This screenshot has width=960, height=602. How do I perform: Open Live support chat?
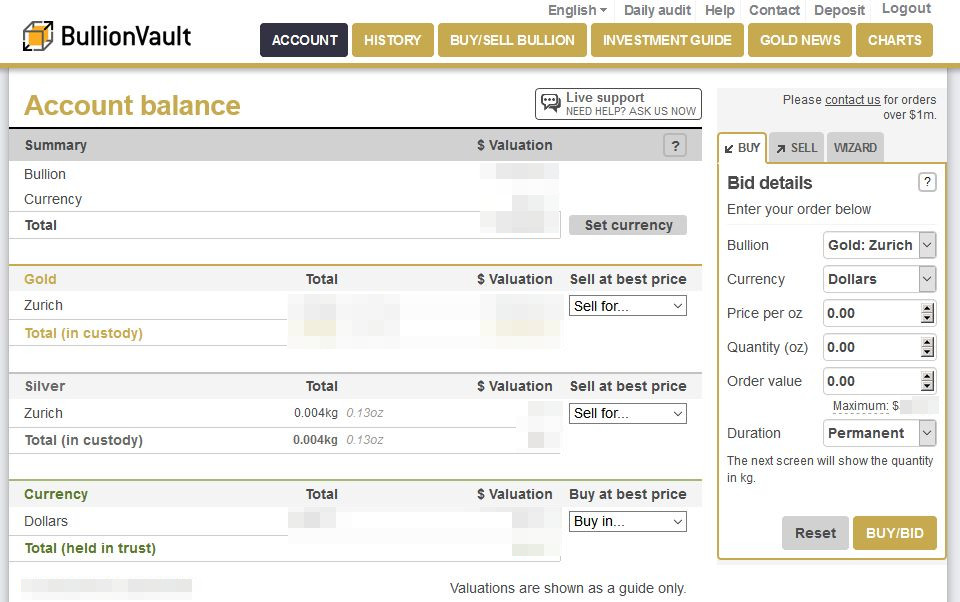click(x=618, y=104)
